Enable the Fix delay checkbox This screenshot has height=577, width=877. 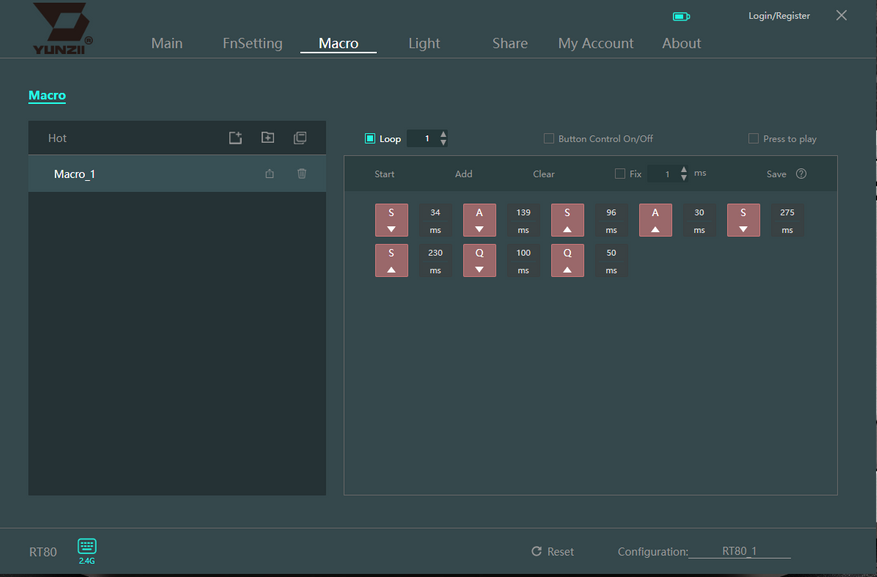pyautogui.click(x=620, y=174)
